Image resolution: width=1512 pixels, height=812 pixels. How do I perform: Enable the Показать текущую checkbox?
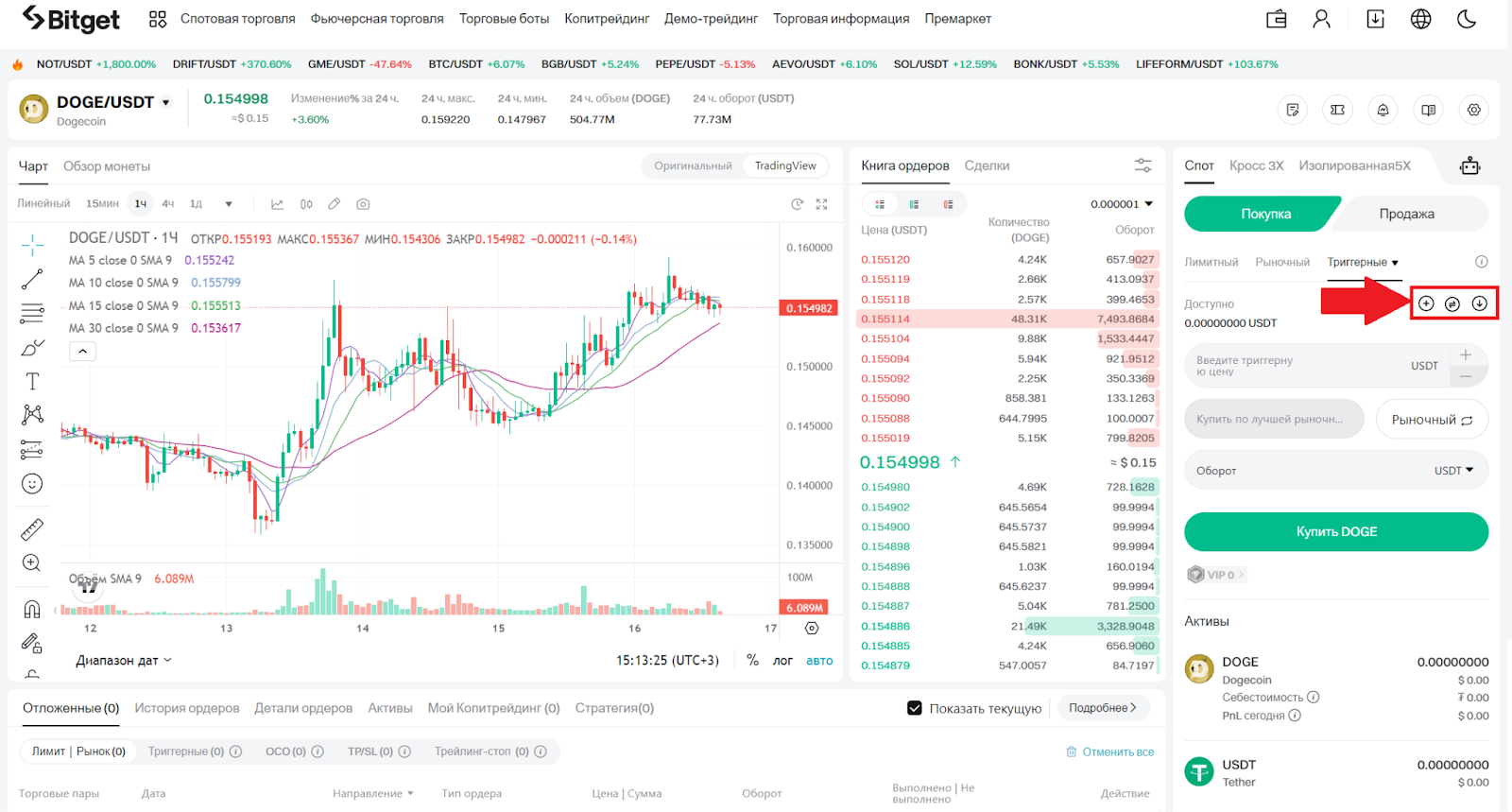pyautogui.click(x=915, y=708)
